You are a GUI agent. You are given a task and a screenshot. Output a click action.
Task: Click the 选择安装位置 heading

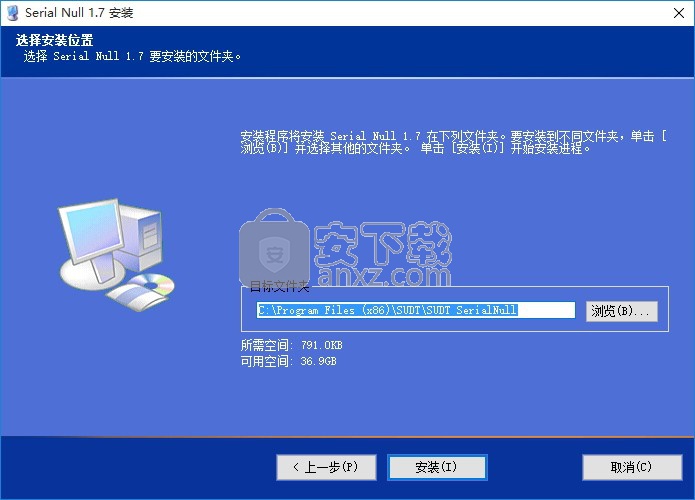click(x=55, y=40)
